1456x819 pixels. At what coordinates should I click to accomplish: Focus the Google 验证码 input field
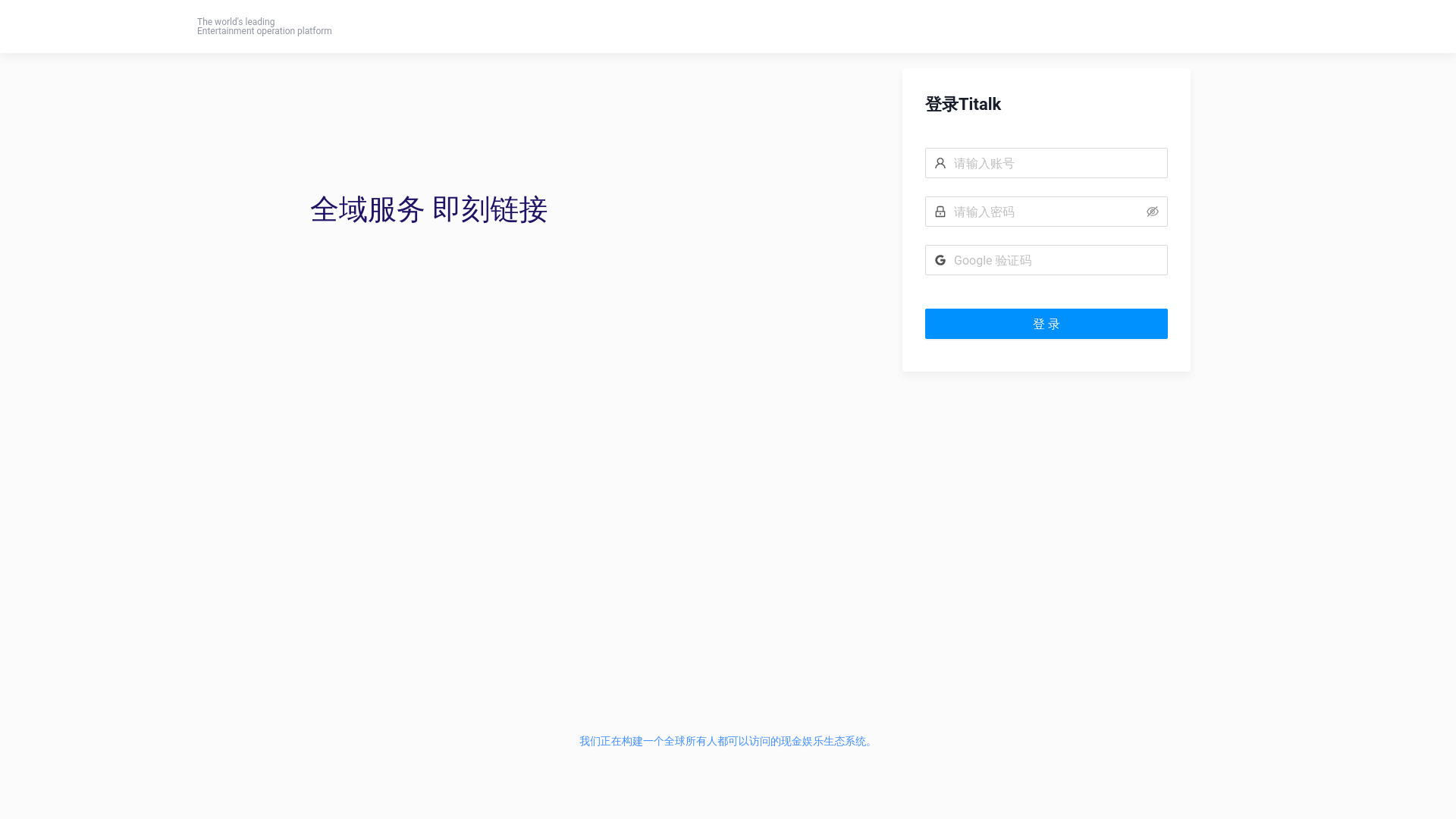pyautogui.click(x=1046, y=260)
